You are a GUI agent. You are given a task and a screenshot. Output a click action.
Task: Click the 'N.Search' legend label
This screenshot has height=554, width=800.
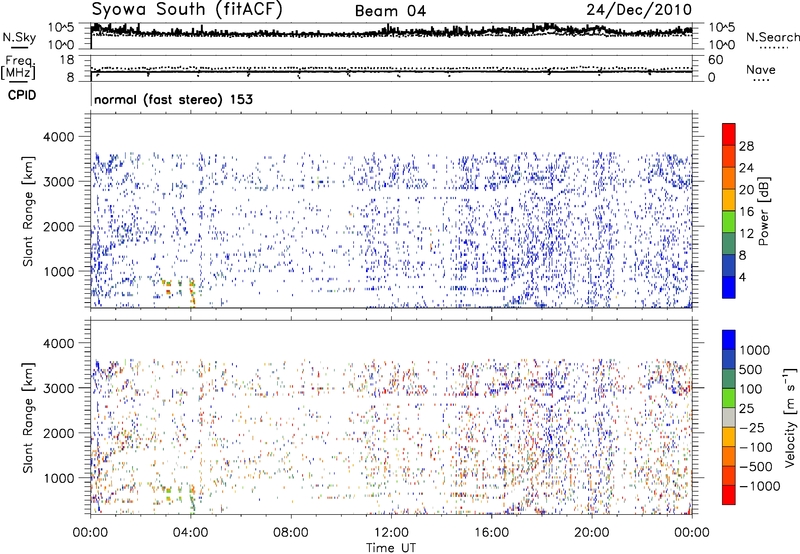(772, 37)
